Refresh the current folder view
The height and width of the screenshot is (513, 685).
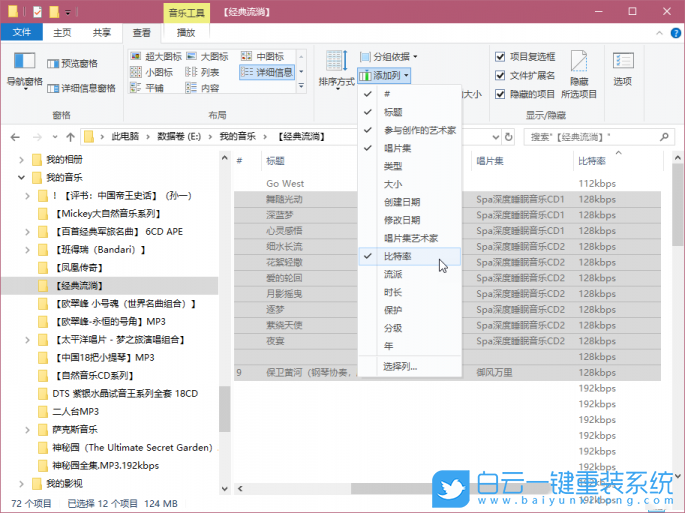pyautogui.click(x=508, y=137)
